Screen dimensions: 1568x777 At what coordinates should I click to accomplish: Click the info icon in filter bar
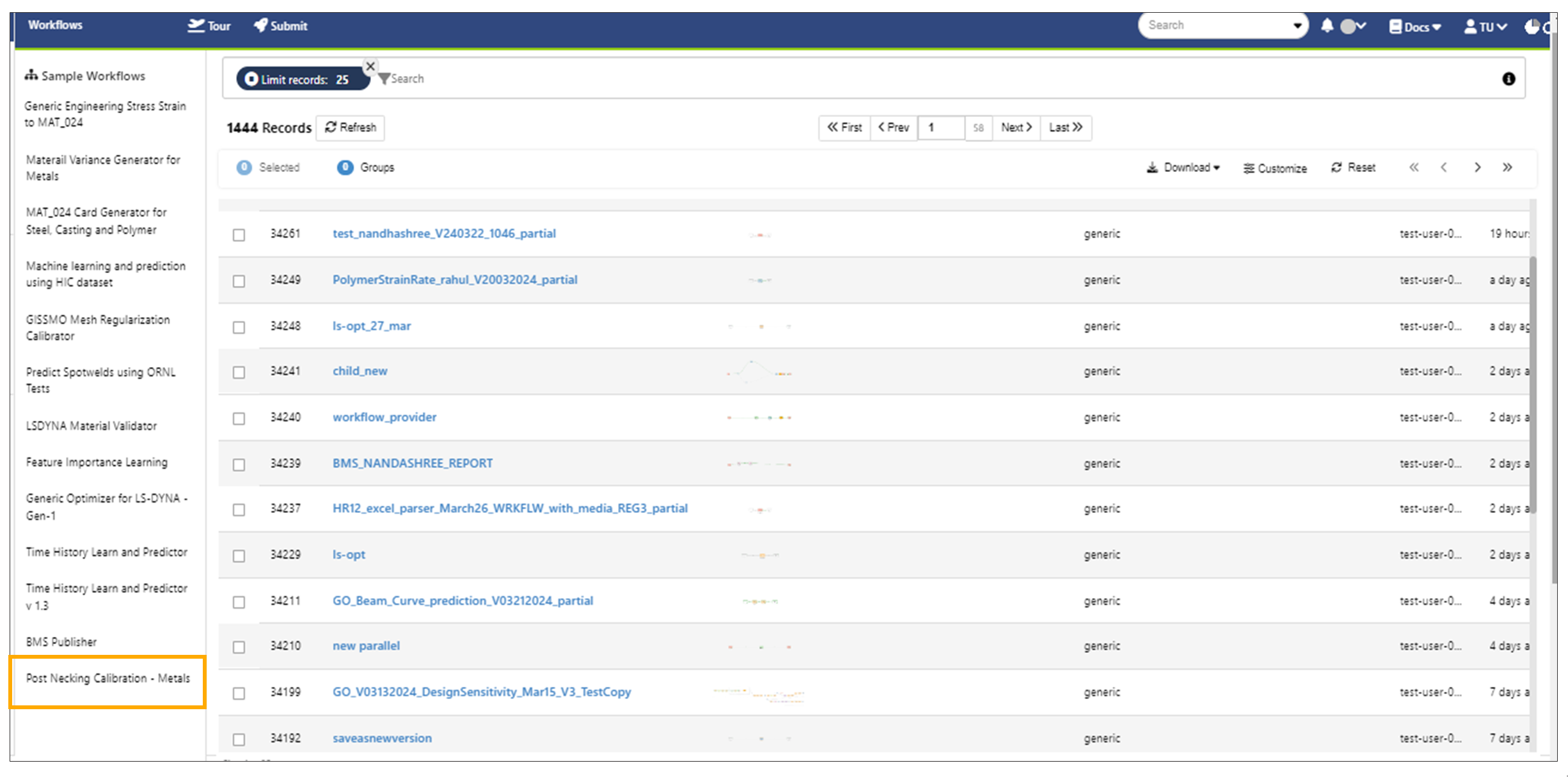click(x=1509, y=78)
